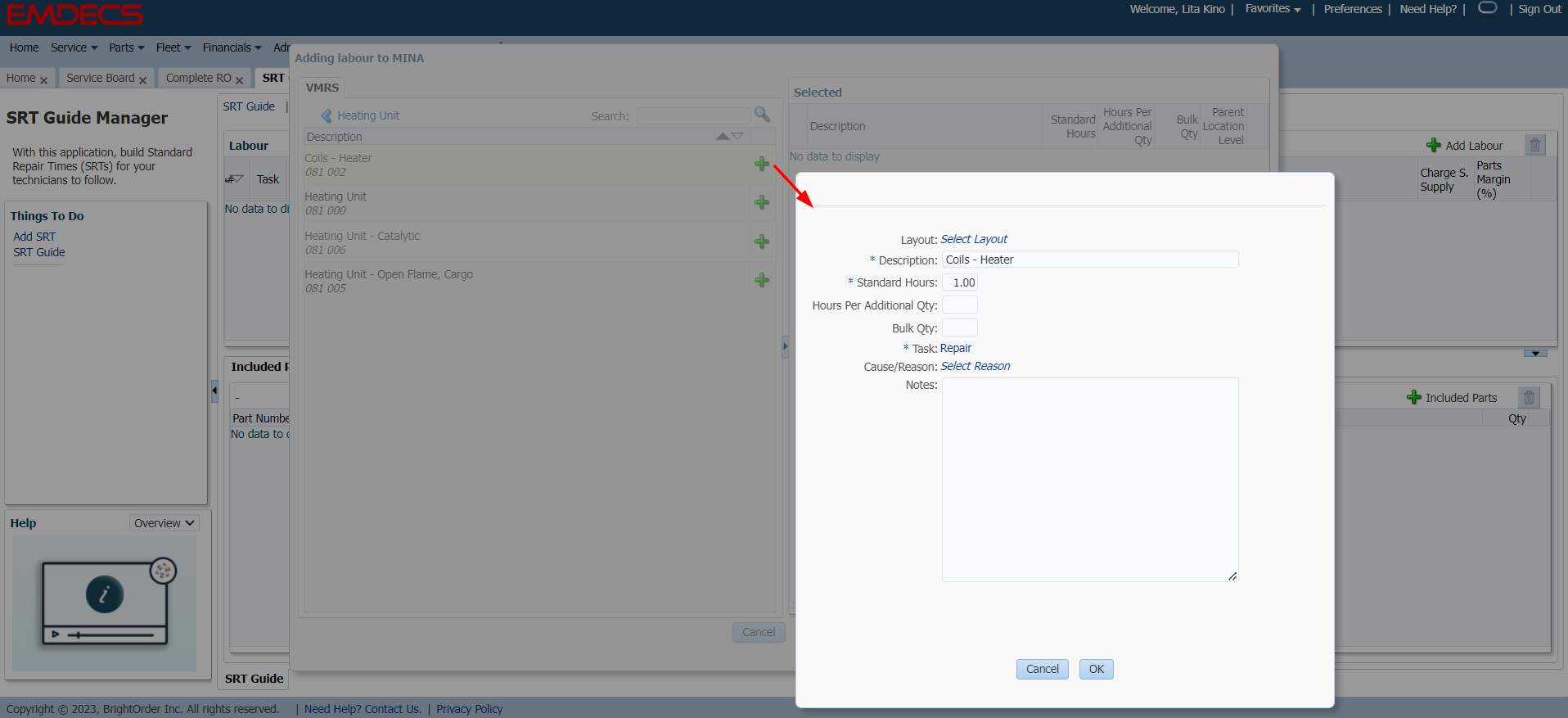Open the Service menu
Viewport: 1568px width, 718px height.
coord(74,47)
